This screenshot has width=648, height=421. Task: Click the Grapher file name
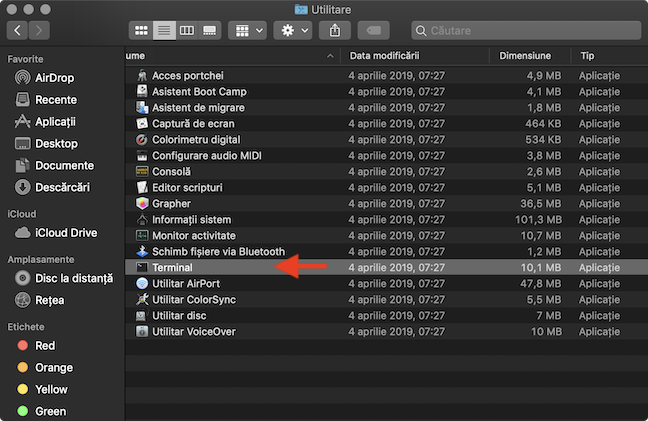[x=172, y=204]
